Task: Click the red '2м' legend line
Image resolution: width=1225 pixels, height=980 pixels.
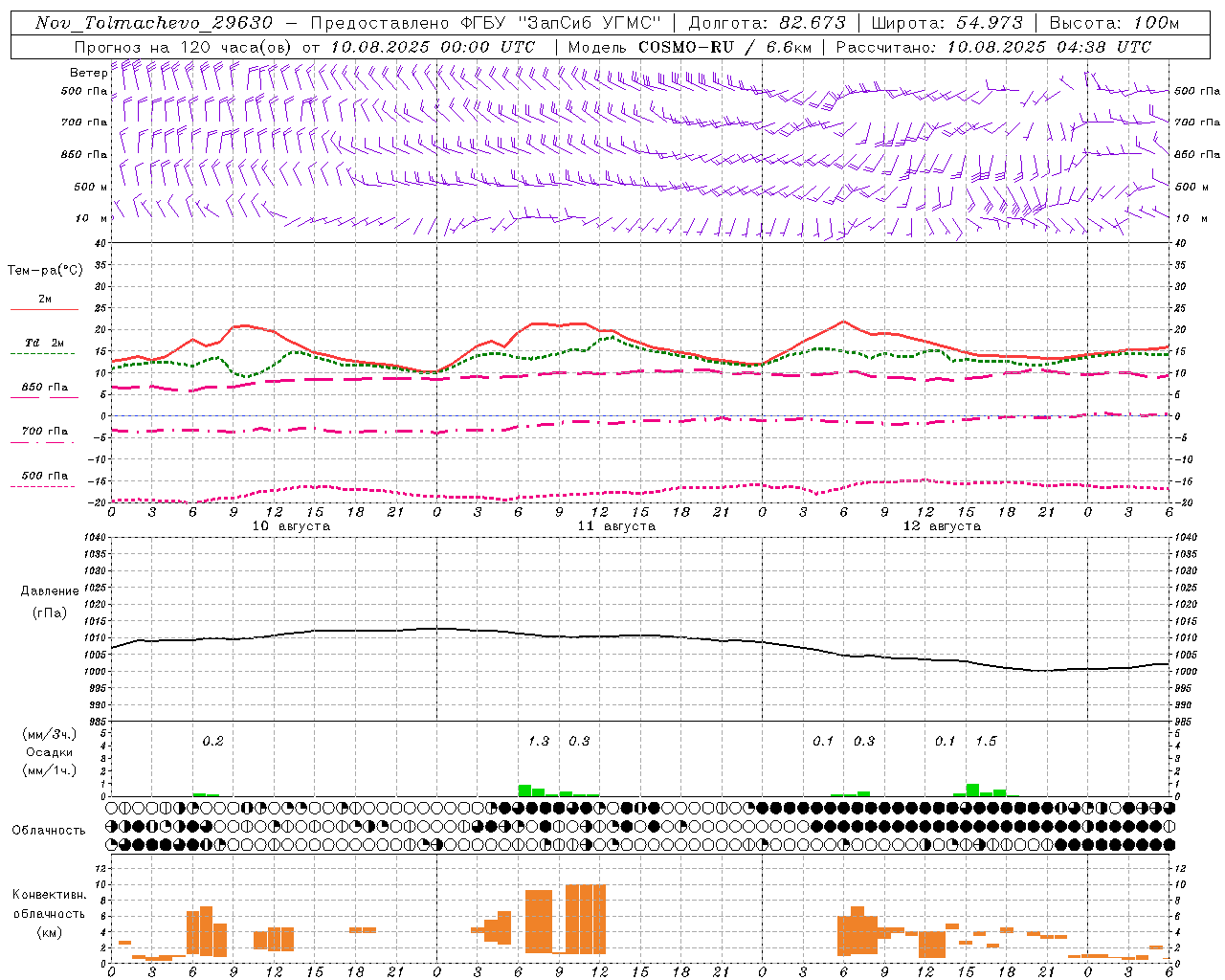Action: coord(45,309)
